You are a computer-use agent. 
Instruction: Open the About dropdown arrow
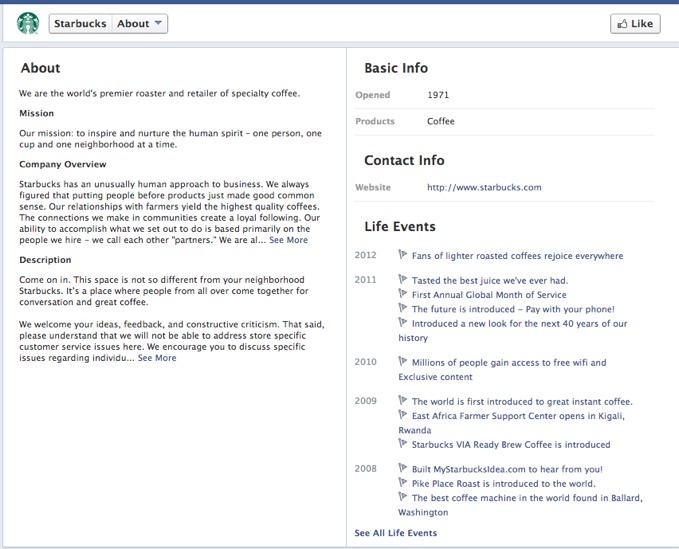(x=158, y=23)
